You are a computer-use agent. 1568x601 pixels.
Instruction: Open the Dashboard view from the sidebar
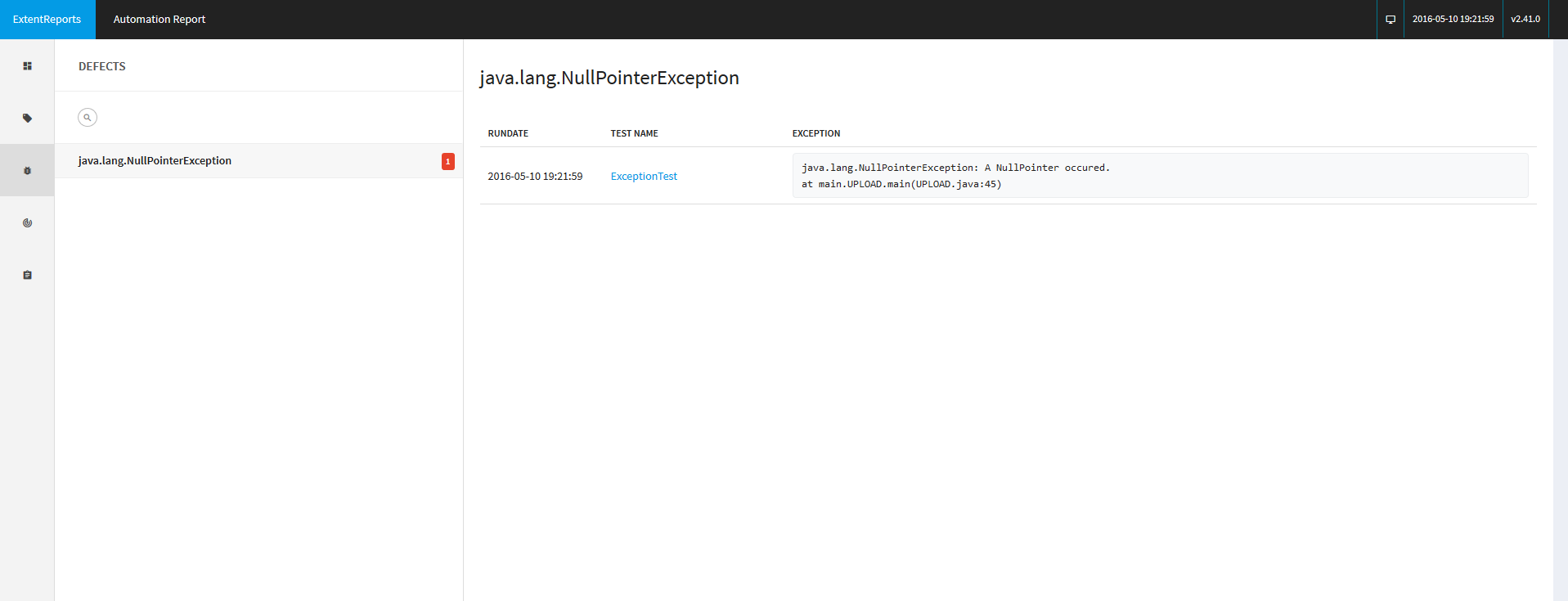[x=27, y=66]
